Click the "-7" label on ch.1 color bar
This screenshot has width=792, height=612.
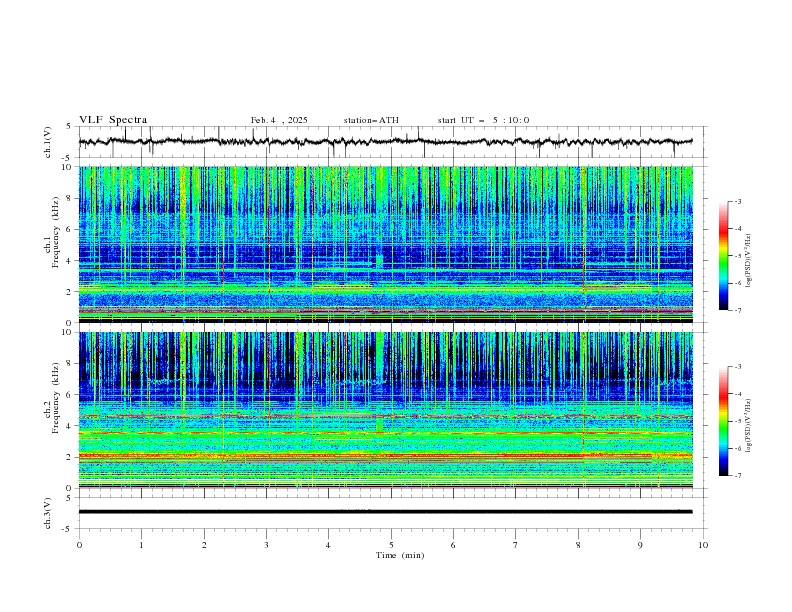click(738, 310)
